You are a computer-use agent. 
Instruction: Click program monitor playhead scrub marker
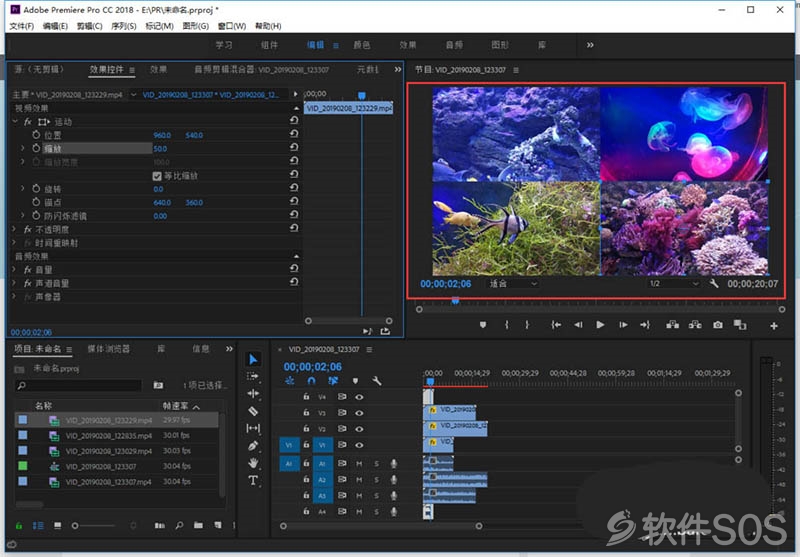(455, 301)
